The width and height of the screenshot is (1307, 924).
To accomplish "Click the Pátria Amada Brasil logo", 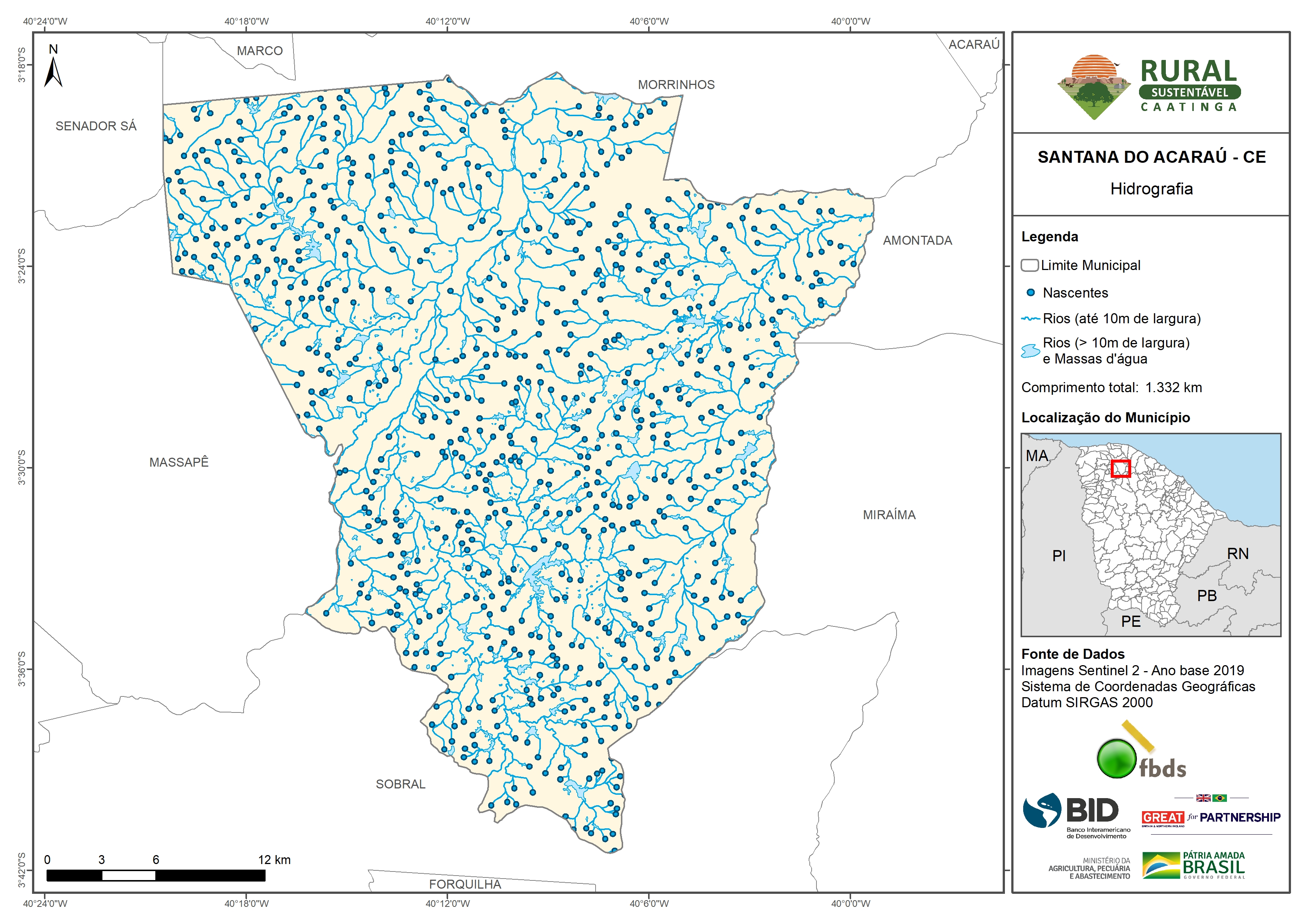I will (1194, 866).
